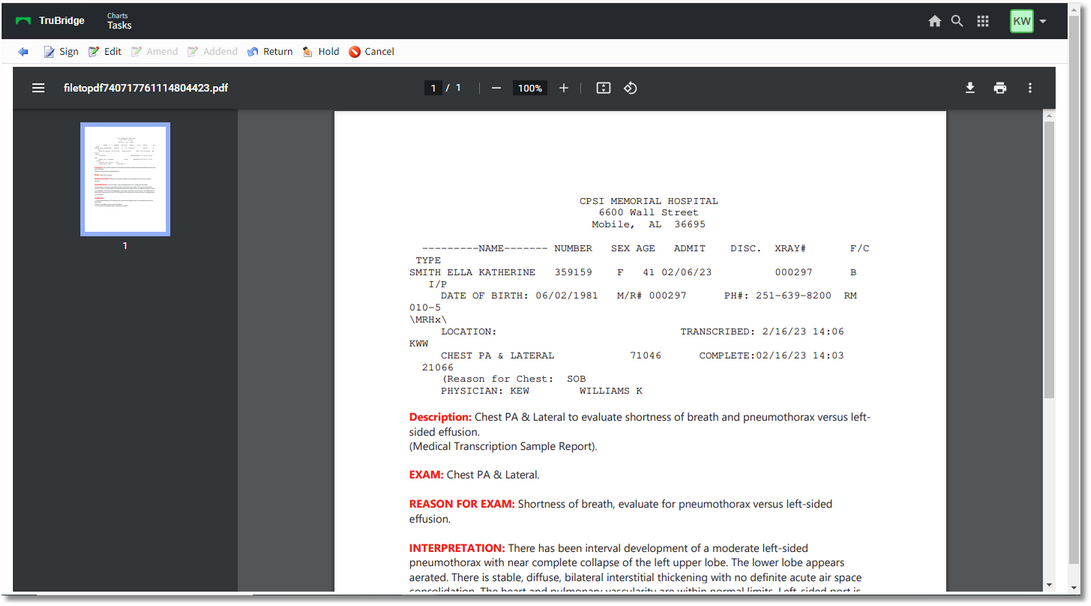The image size is (1091, 606).
Task: Sign the document
Action: tap(61, 51)
